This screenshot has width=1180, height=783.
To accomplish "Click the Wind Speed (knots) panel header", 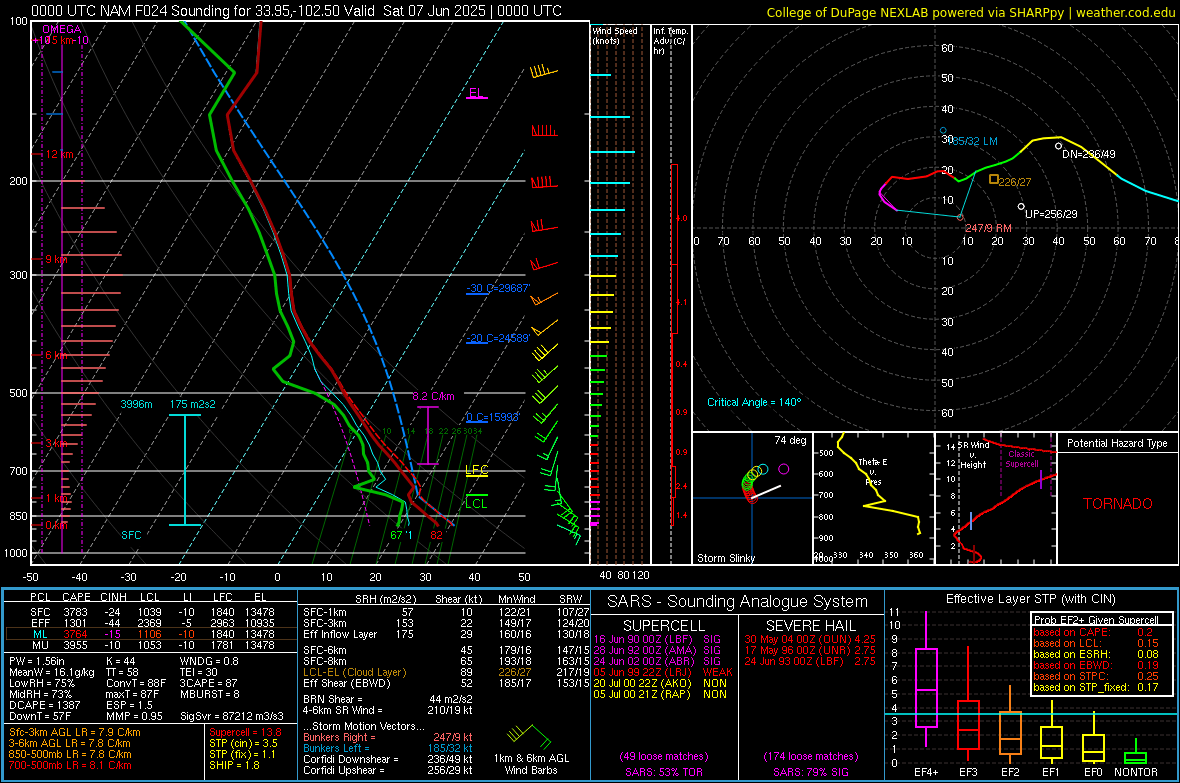I will click(614, 35).
